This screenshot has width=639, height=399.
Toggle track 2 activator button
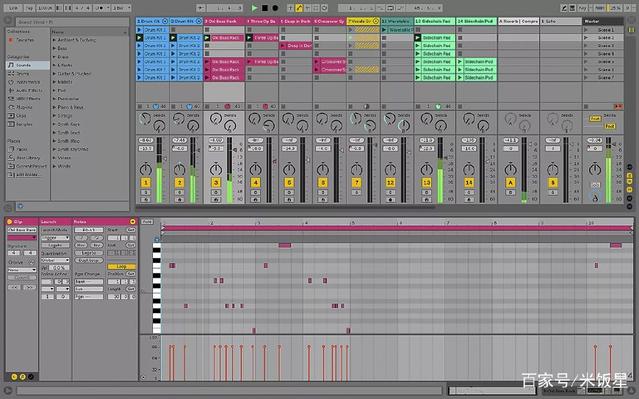click(179, 183)
